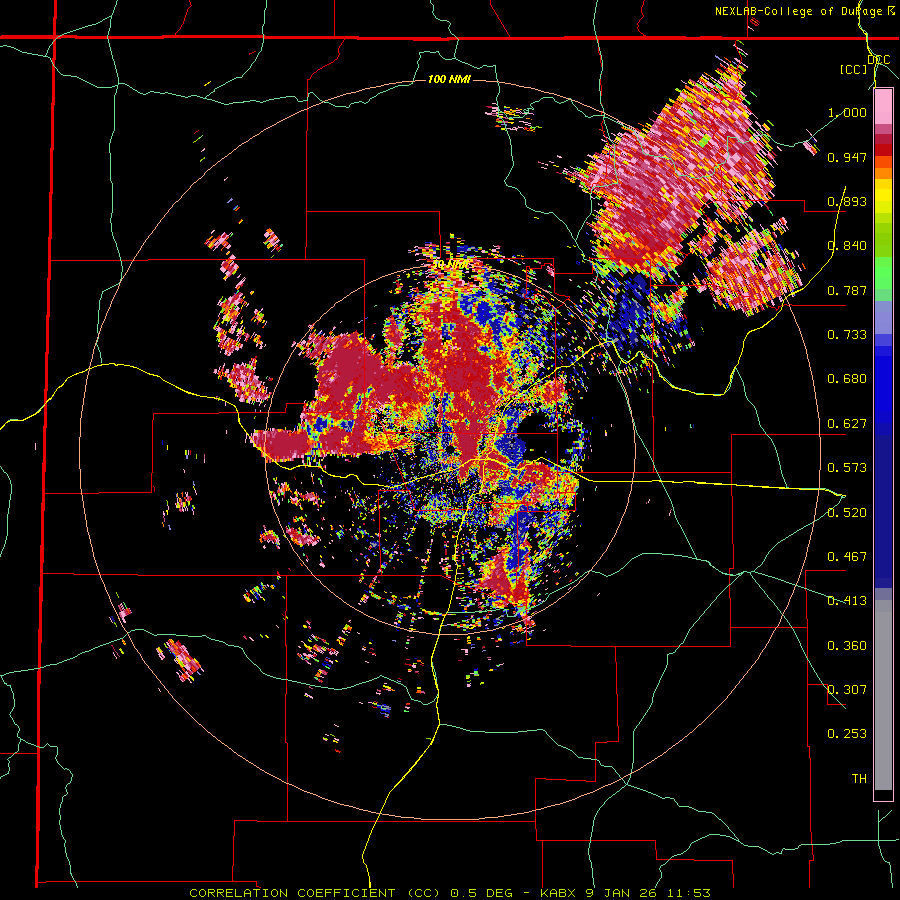900x900 pixels.
Task: Pick the gray band of the color scale
Action: (x=883, y=695)
